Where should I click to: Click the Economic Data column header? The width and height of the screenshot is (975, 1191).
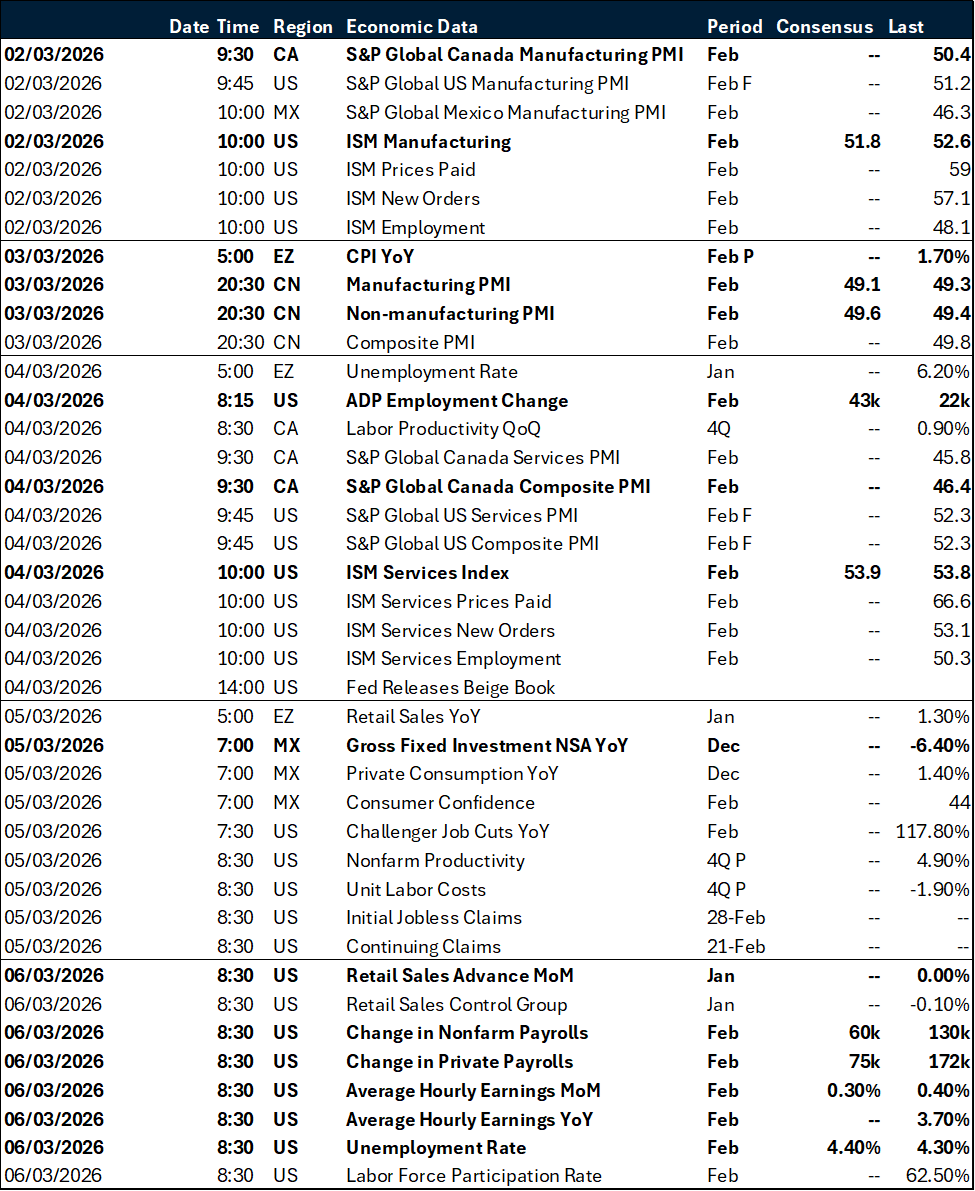tap(412, 26)
